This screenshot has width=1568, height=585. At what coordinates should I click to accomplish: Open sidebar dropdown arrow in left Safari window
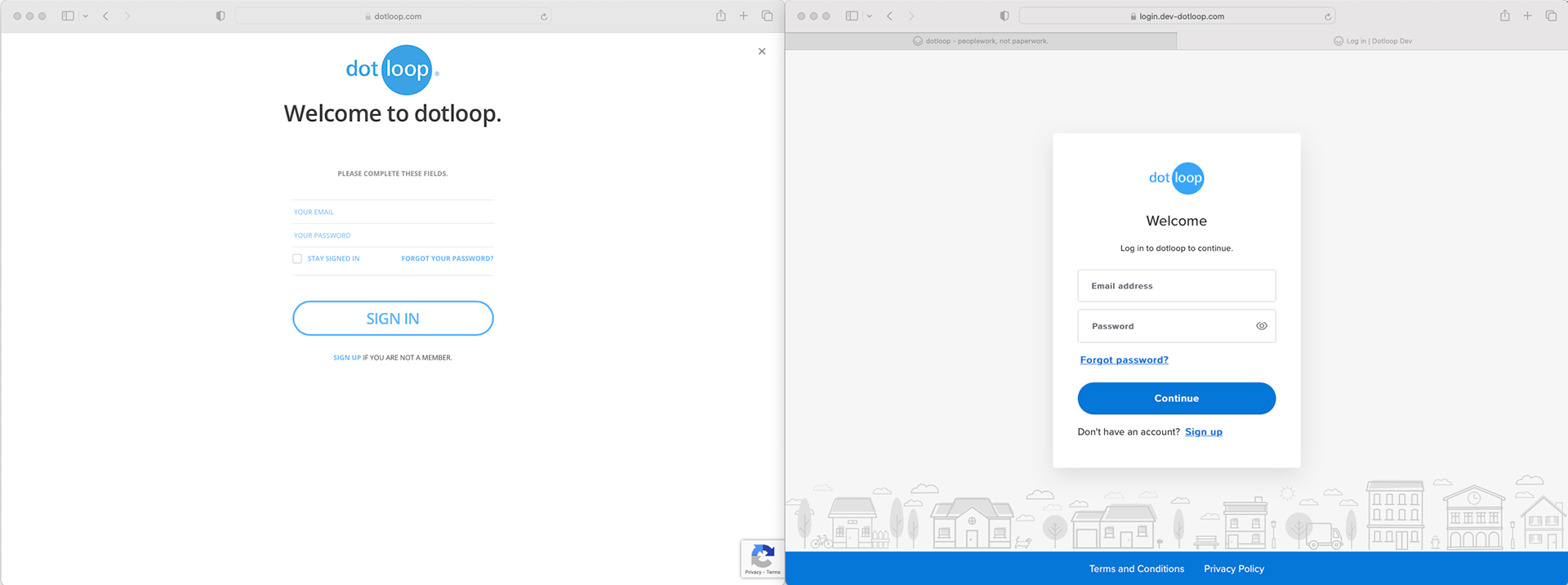(x=85, y=16)
